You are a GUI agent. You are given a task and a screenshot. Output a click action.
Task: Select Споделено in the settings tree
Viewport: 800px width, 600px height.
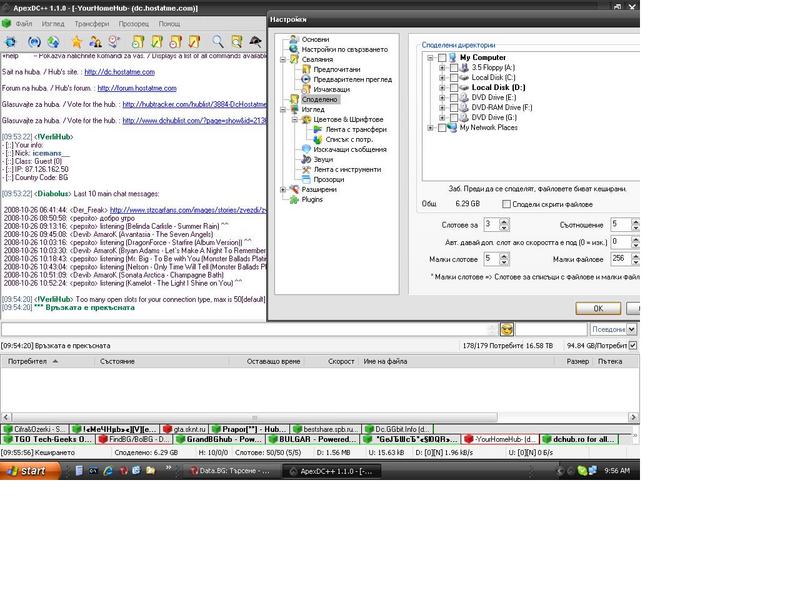(x=319, y=99)
